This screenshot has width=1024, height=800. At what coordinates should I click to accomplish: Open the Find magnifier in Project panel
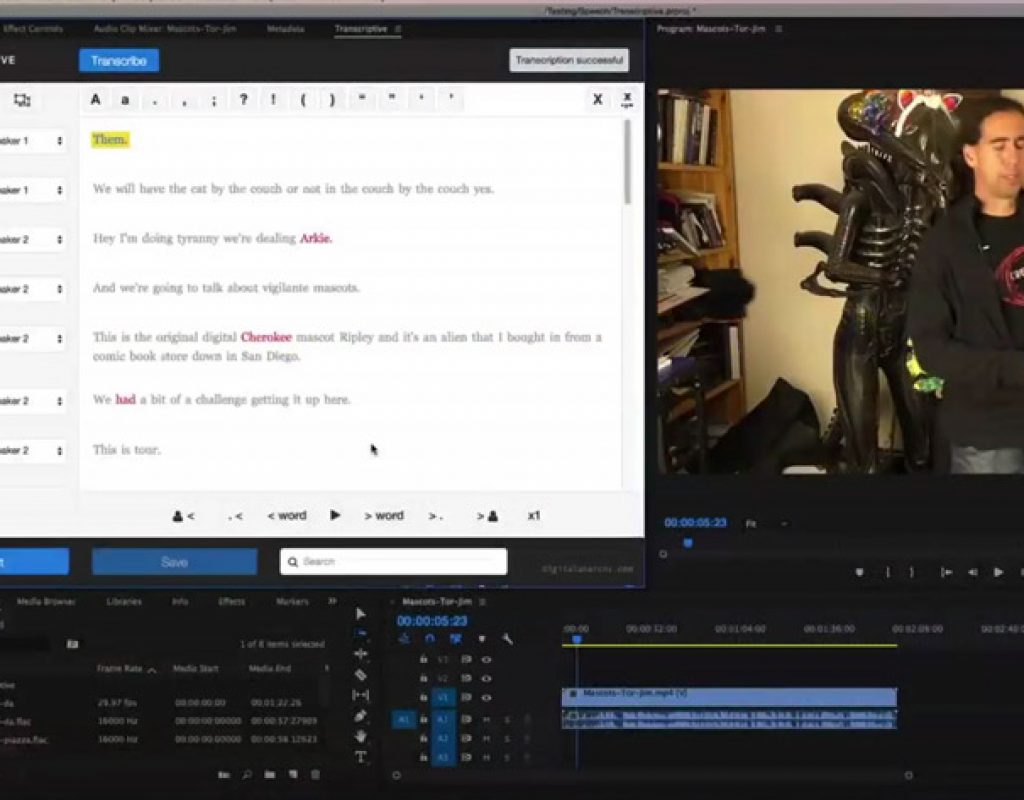247,775
